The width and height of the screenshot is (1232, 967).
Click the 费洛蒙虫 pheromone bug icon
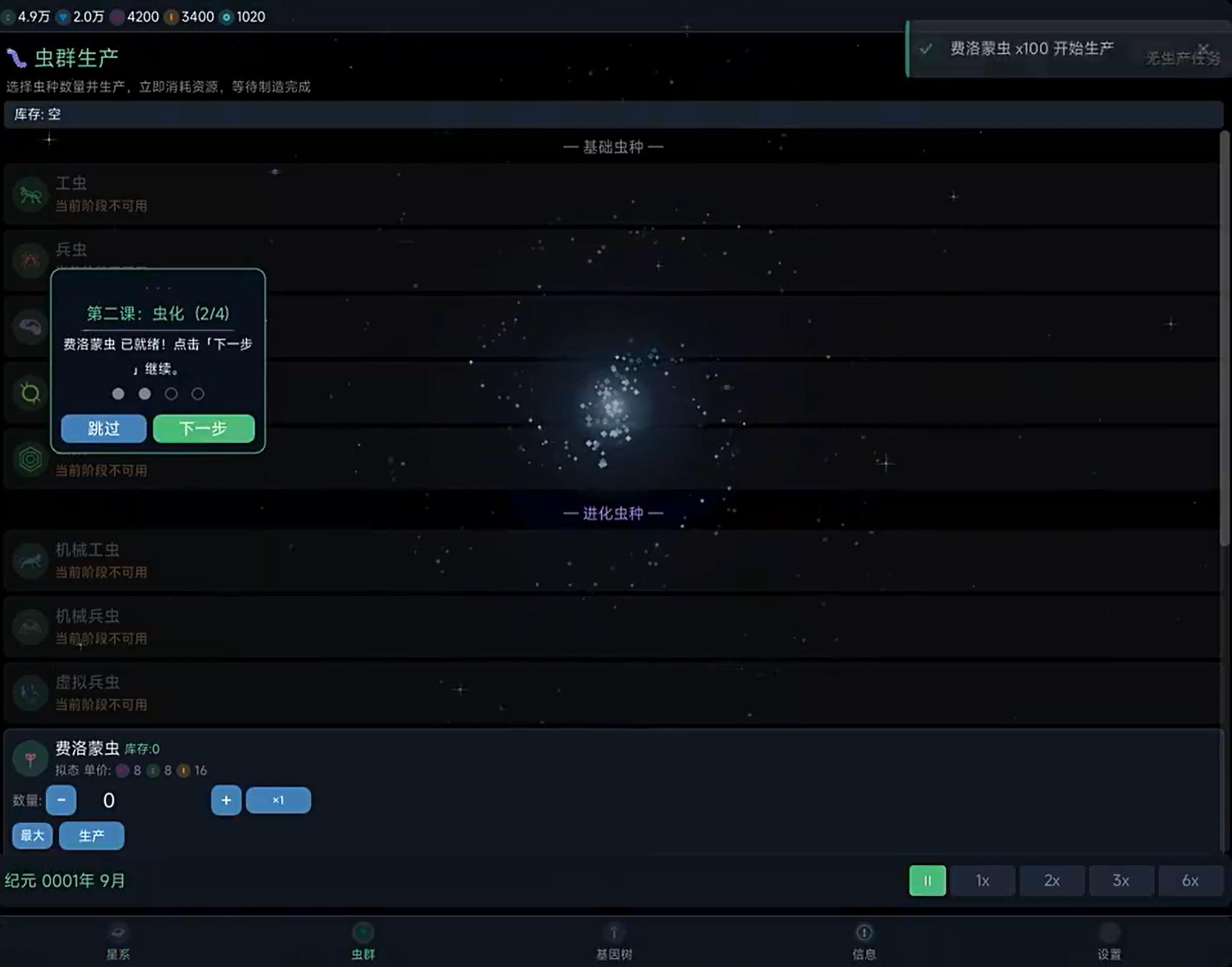[x=30, y=758]
